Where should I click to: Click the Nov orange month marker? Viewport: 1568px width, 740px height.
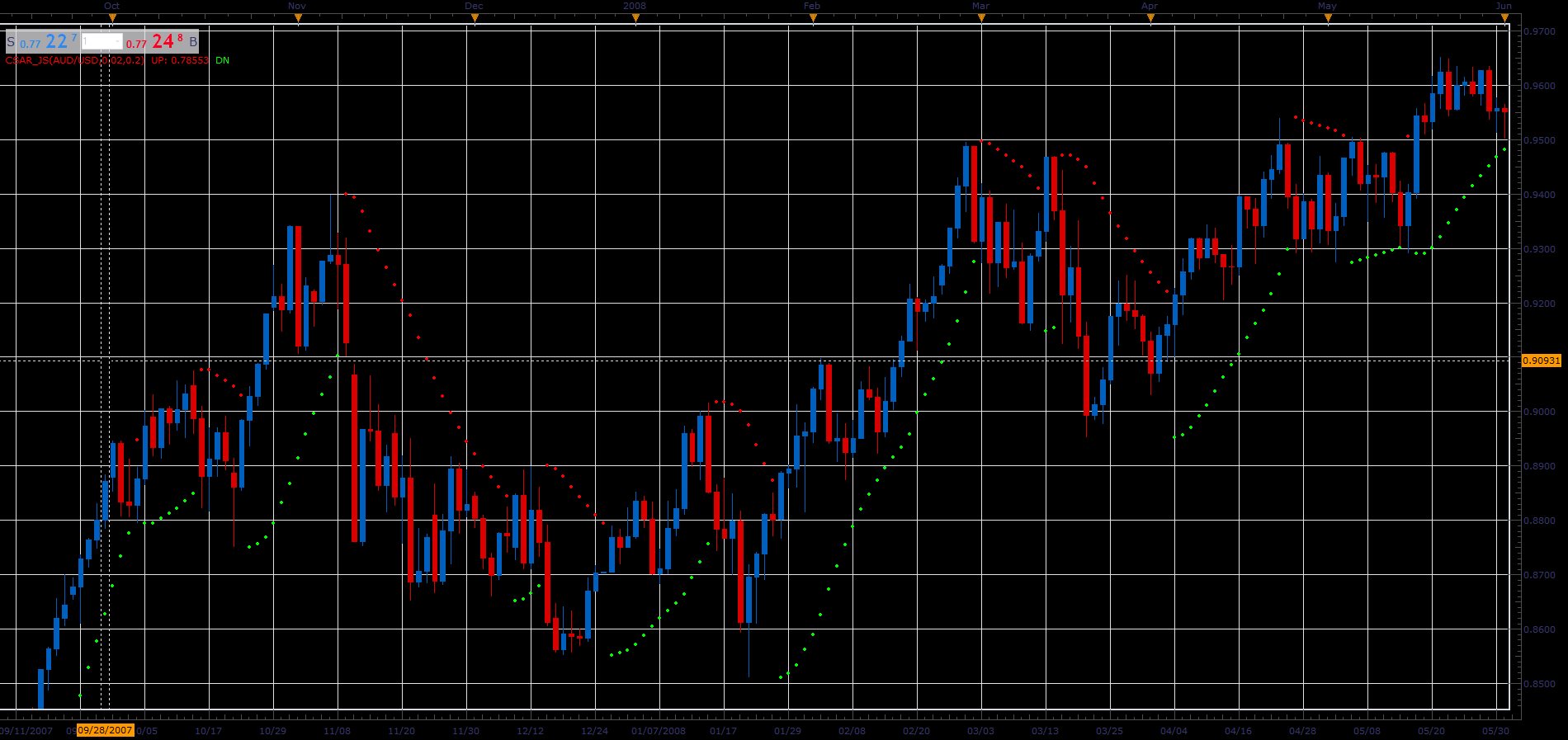point(298,18)
